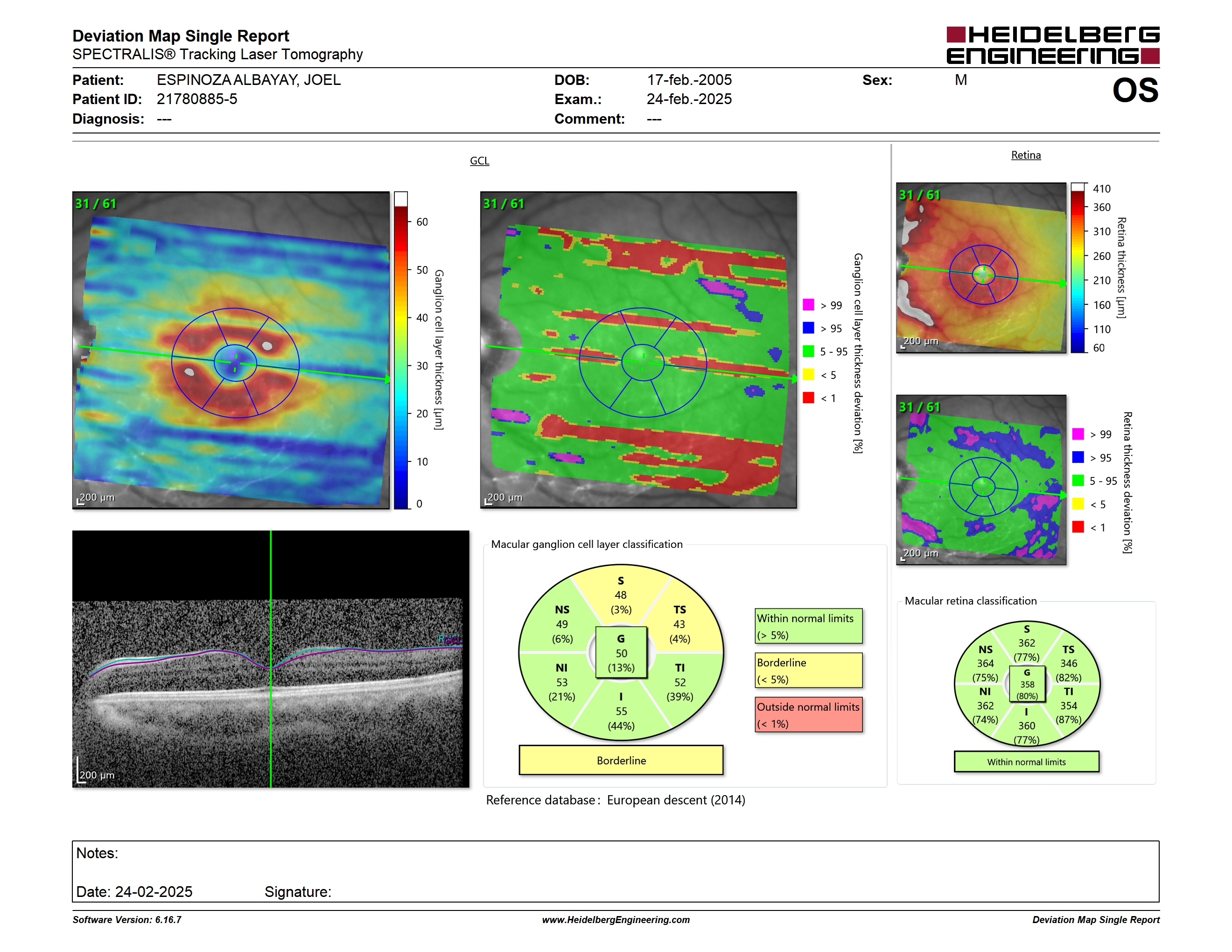
Task: Click the OCT B-scan cross-section image
Action: (x=271, y=659)
